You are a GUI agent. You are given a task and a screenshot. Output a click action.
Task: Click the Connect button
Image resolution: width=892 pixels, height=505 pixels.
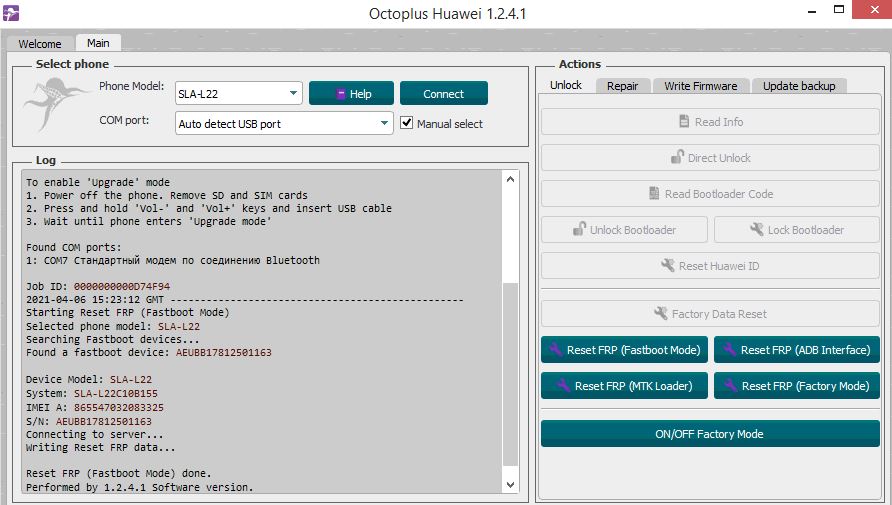[x=444, y=93]
